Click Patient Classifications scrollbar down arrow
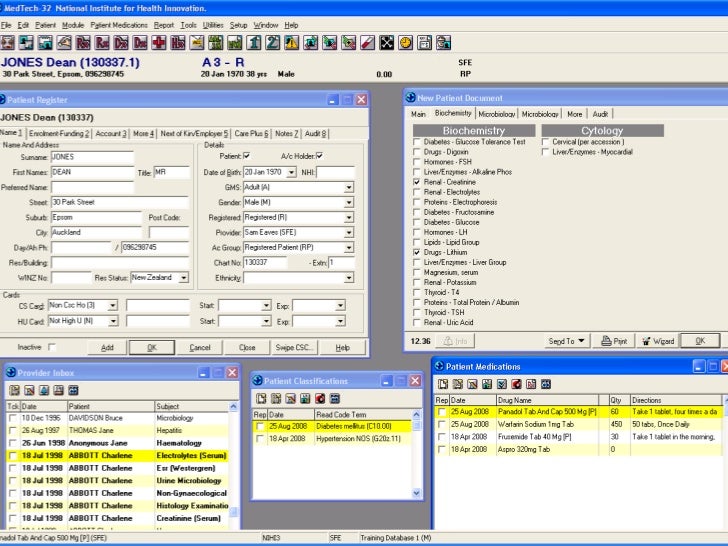The height and width of the screenshot is (546, 728). click(x=416, y=493)
